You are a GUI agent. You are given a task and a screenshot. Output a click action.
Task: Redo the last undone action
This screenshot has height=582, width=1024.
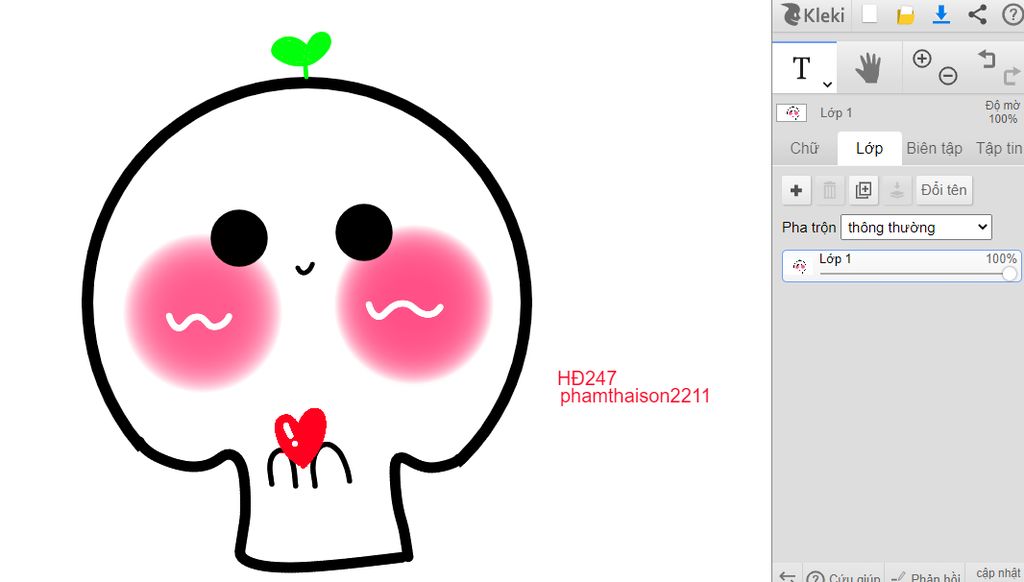[x=1012, y=76]
